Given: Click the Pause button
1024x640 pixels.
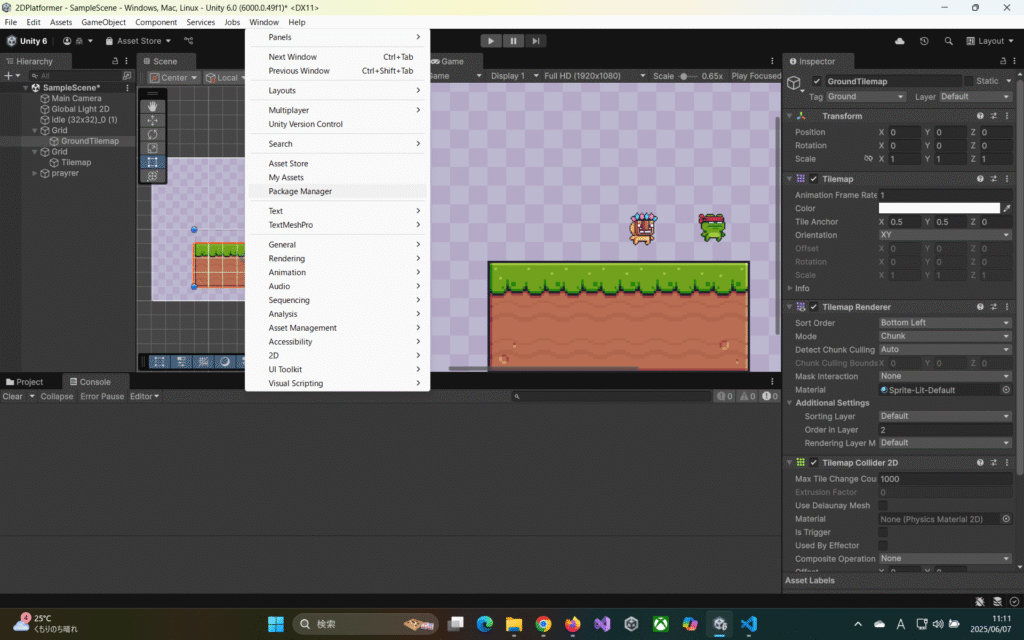Looking at the screenshot, I should coord(513,40).
